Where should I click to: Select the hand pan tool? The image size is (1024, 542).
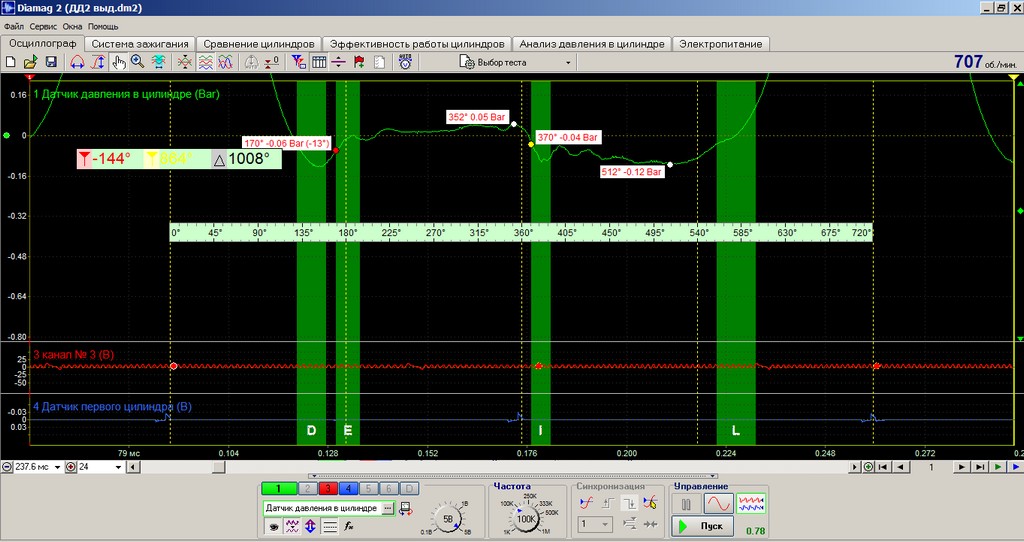pyautogui.click(x=118, y=62)
